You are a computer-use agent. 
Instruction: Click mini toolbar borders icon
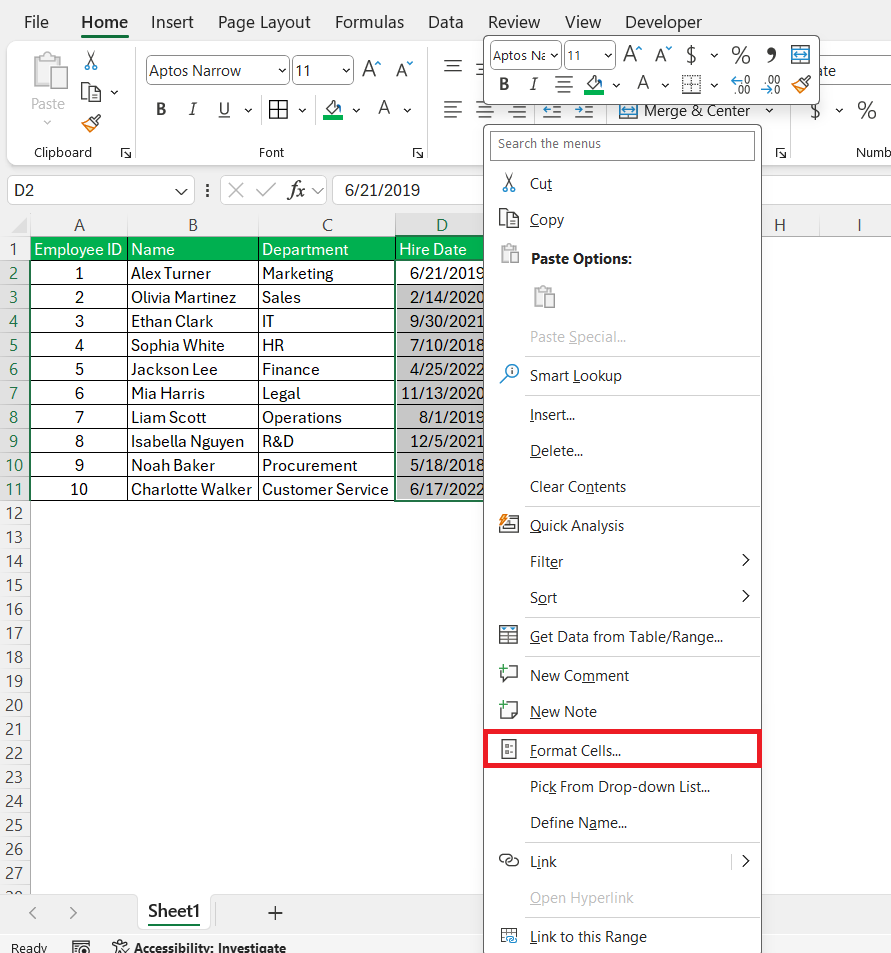click(691, 84)
